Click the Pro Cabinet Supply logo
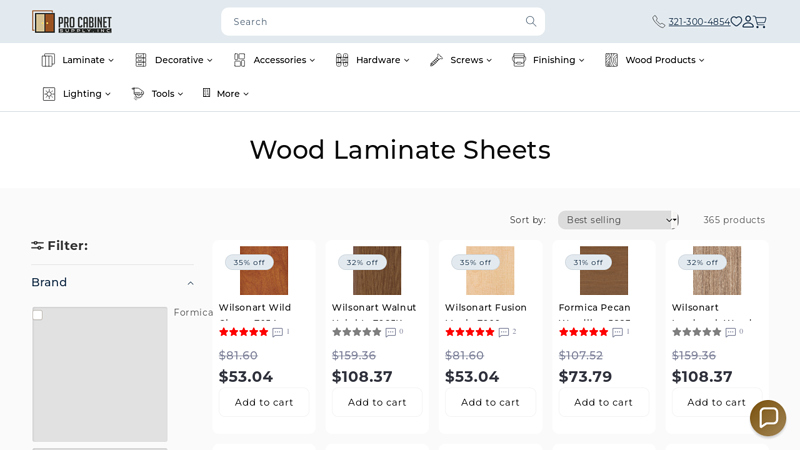This screenshot has width=800, height=450. (71, 22)
